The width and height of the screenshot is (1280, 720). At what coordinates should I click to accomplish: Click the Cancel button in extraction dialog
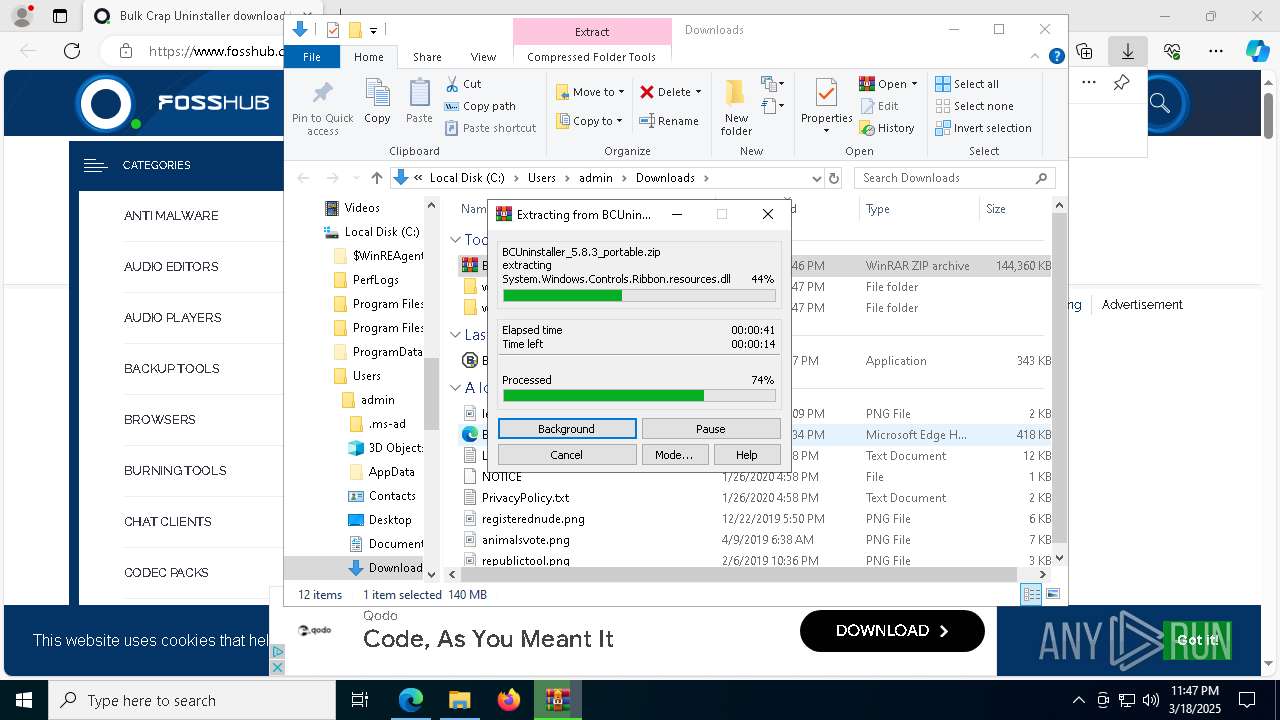[567, 455]
